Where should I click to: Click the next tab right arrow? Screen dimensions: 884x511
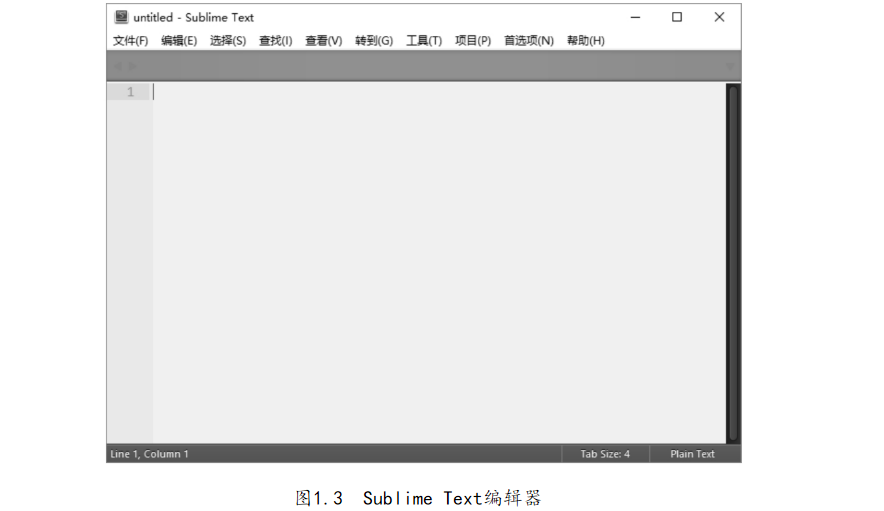tap(132, 66)
